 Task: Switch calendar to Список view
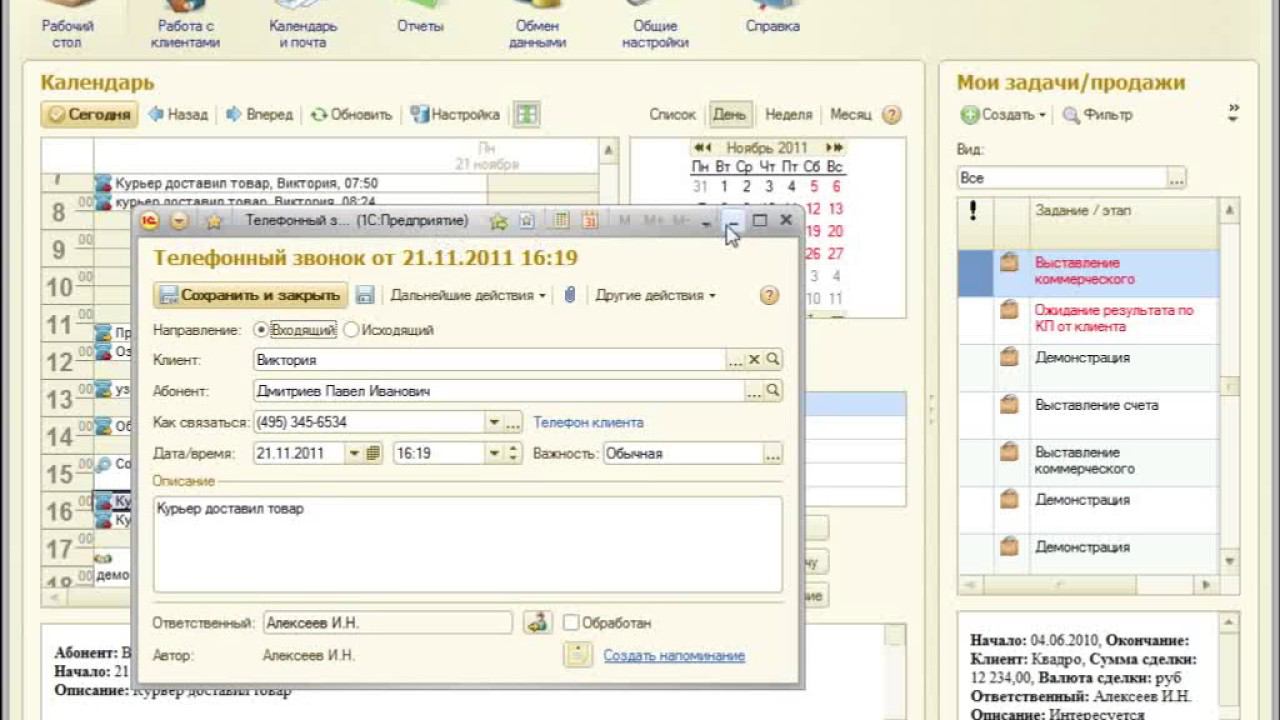672,114
